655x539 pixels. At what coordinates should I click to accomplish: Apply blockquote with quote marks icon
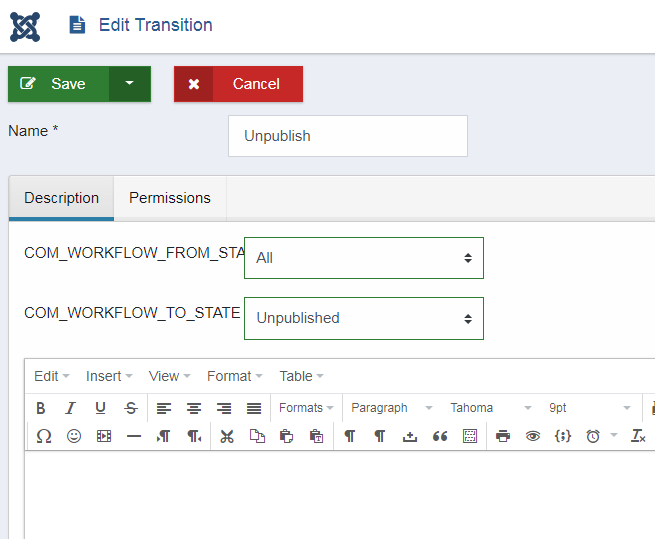[440, 436]
